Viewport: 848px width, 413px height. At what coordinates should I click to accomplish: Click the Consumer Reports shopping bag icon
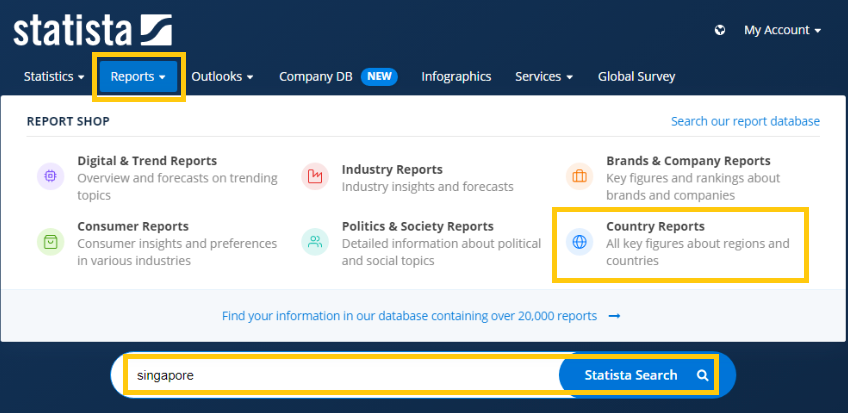point(50,242)
